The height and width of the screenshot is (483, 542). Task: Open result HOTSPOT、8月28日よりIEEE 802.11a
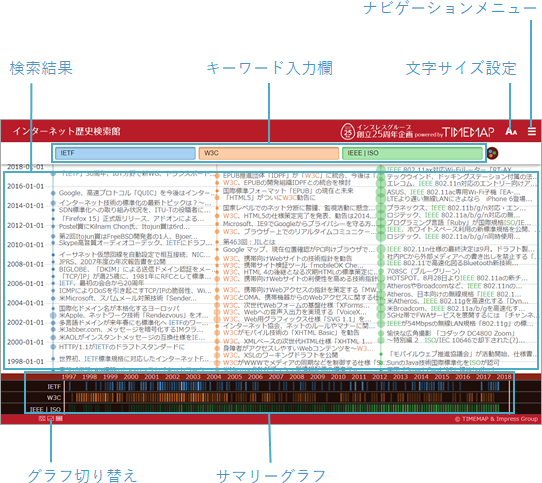(457, 278)
